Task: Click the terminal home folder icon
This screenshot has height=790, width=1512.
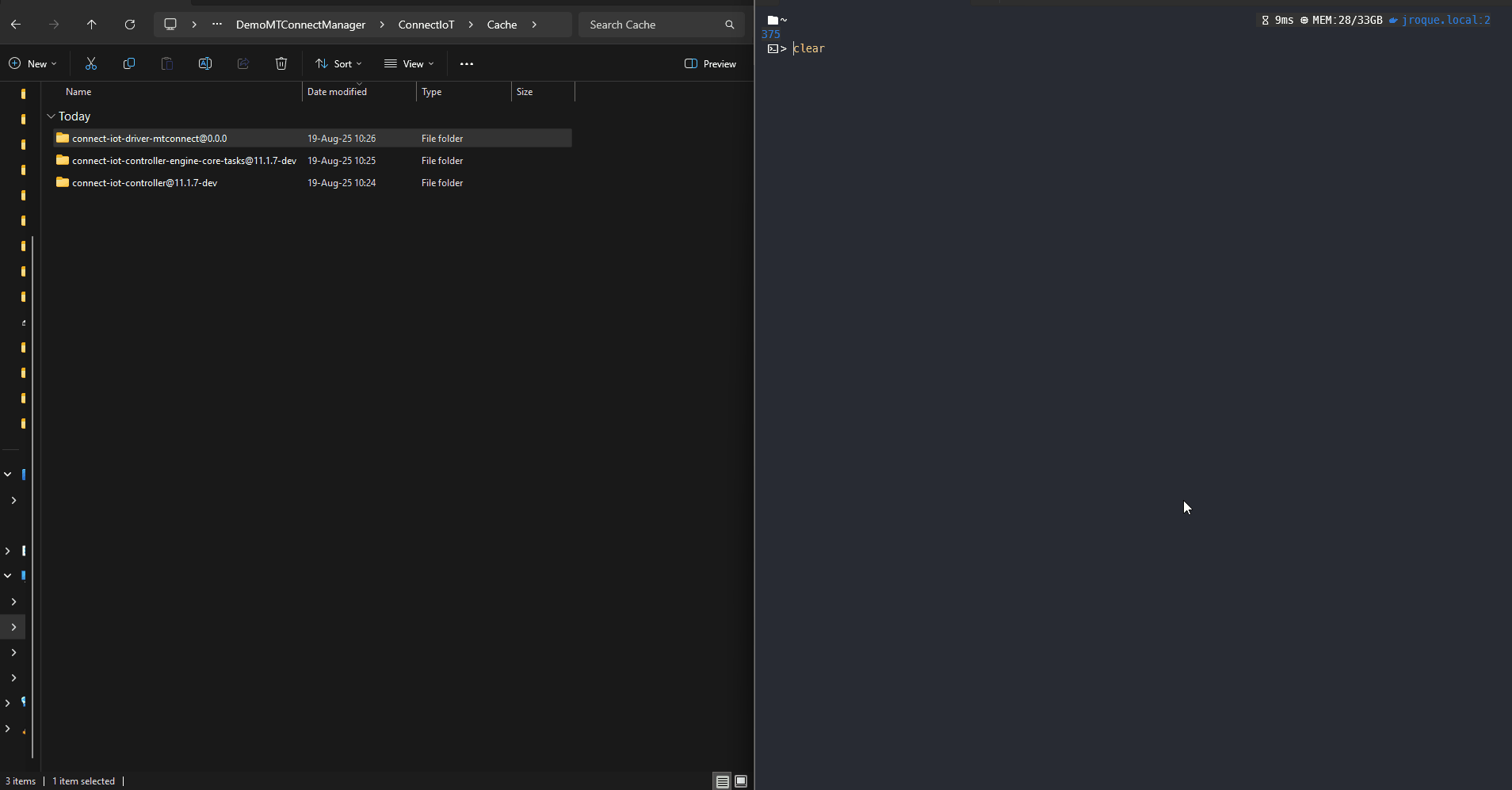Action: pyautogui.click(x=773, y=21)
